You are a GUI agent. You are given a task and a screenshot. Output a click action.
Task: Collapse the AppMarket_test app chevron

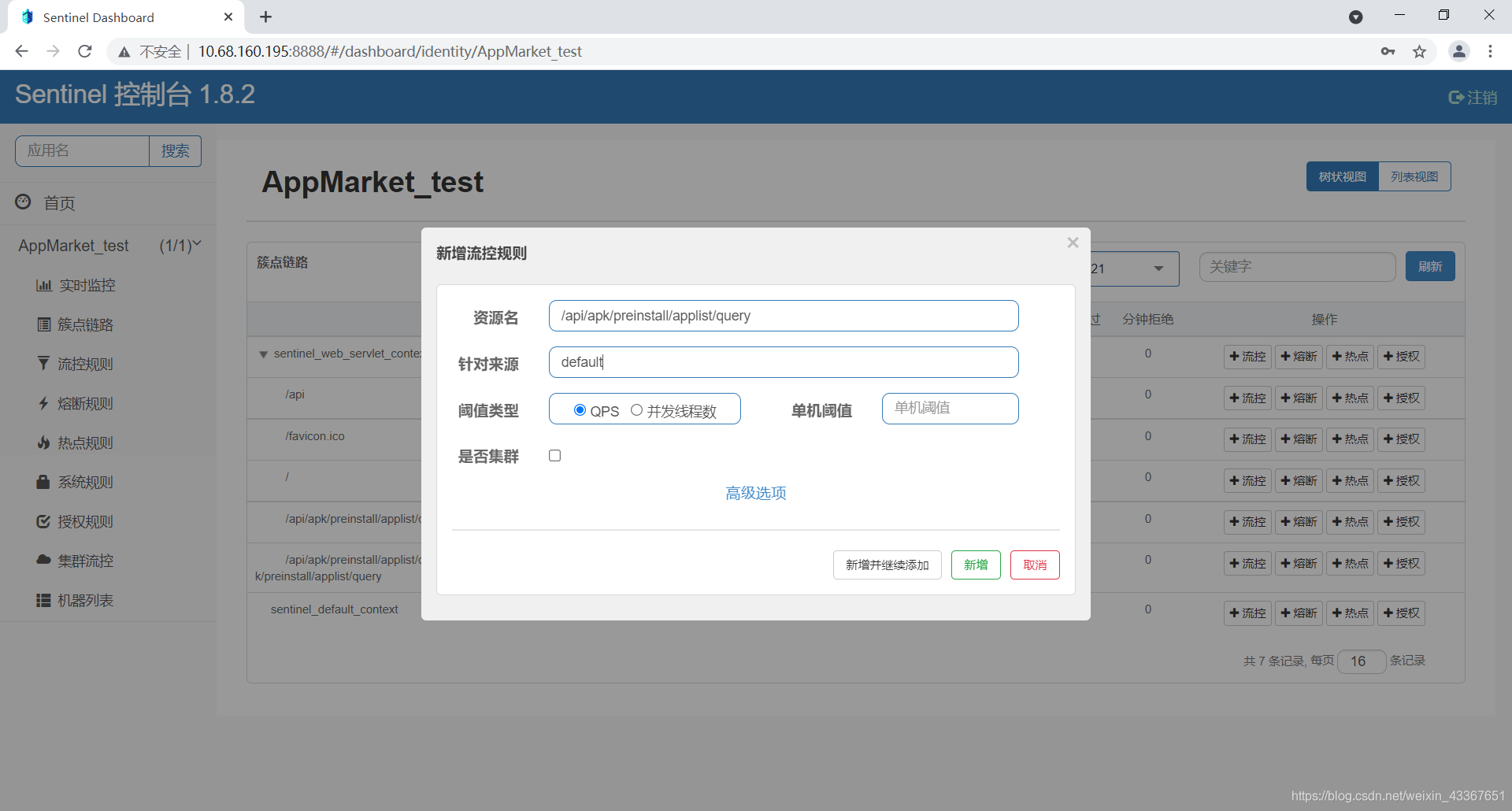197,244
